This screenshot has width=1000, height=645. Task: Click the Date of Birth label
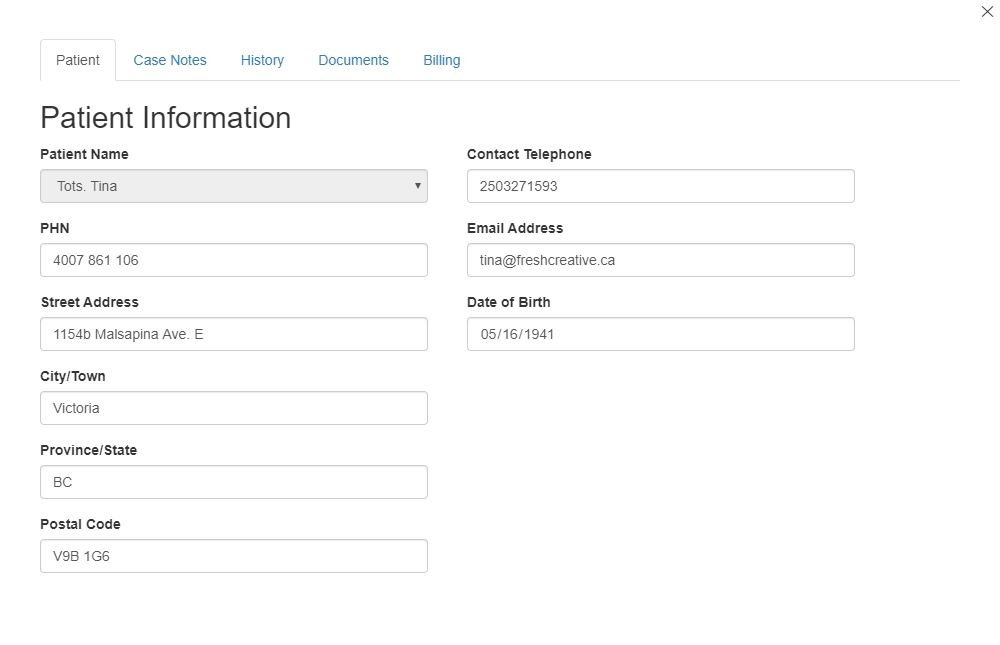pyautogui.click(x=509, y=302)
